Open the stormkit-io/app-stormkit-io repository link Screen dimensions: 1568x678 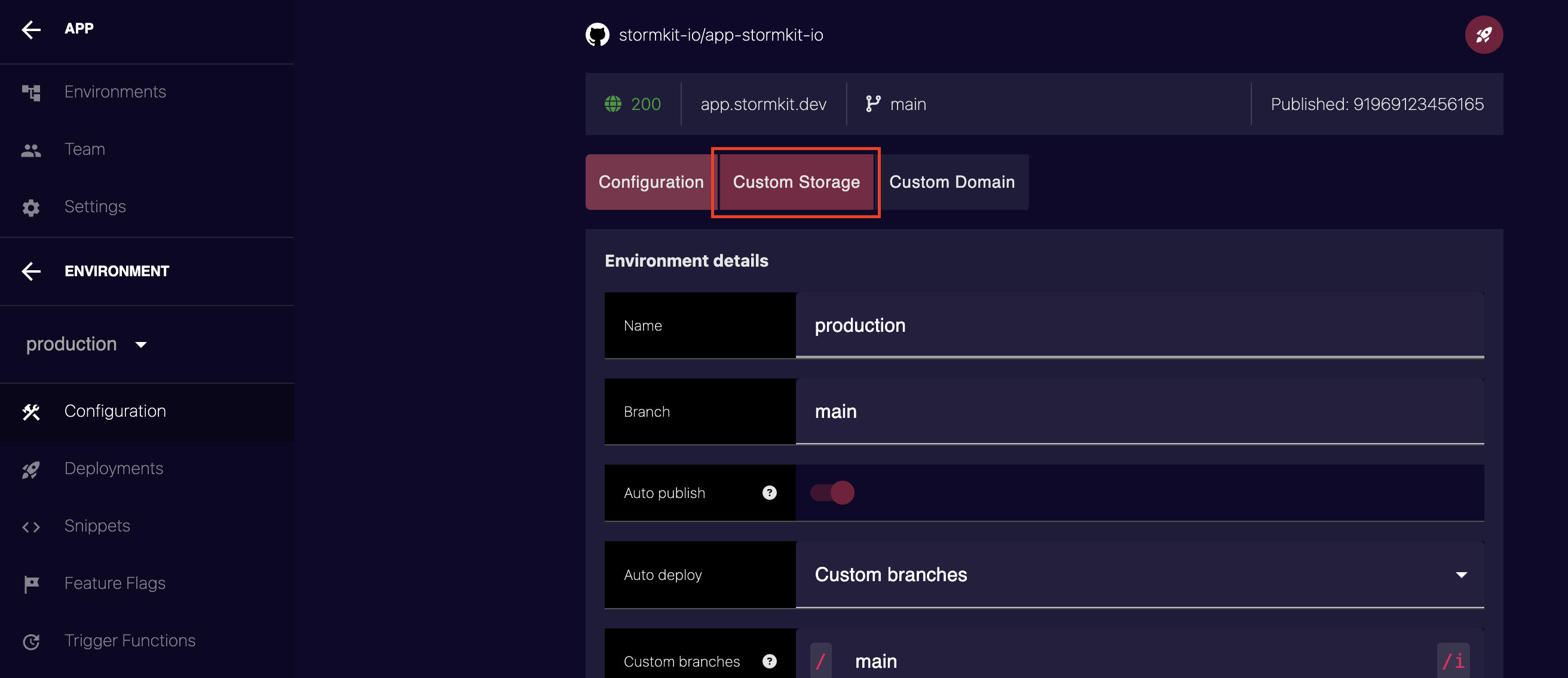click(x=721, y=35)
